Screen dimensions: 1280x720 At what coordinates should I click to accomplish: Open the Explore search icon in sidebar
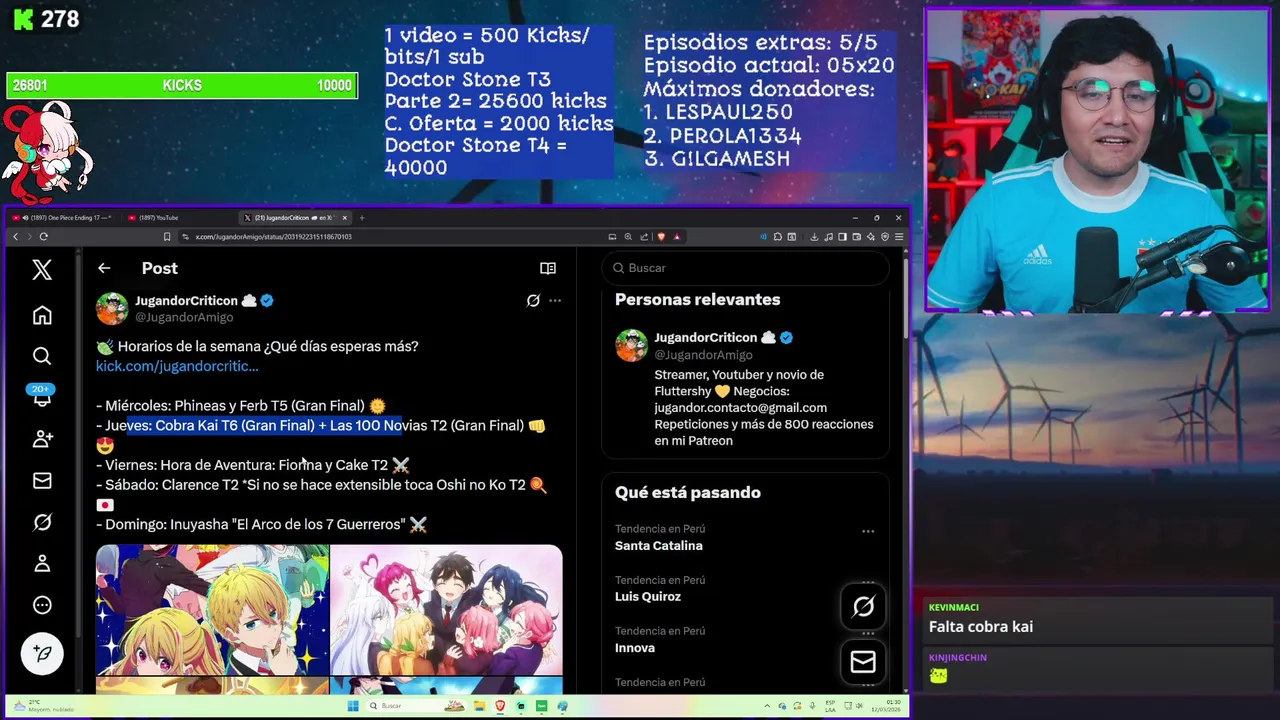(42, 356)
